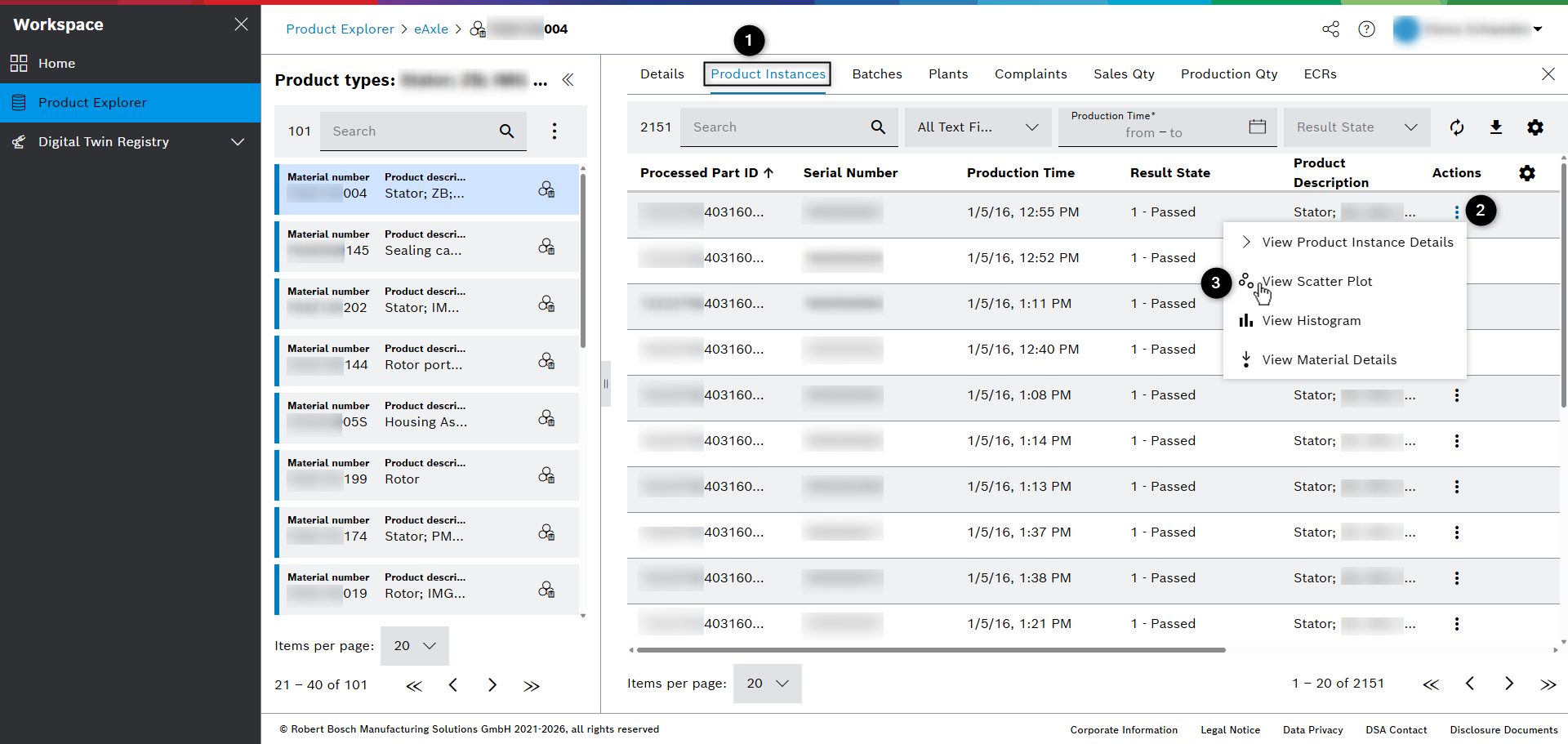1568x744 pixels.
Task: Open instances items per page dropdown
Action: [768, 684]
